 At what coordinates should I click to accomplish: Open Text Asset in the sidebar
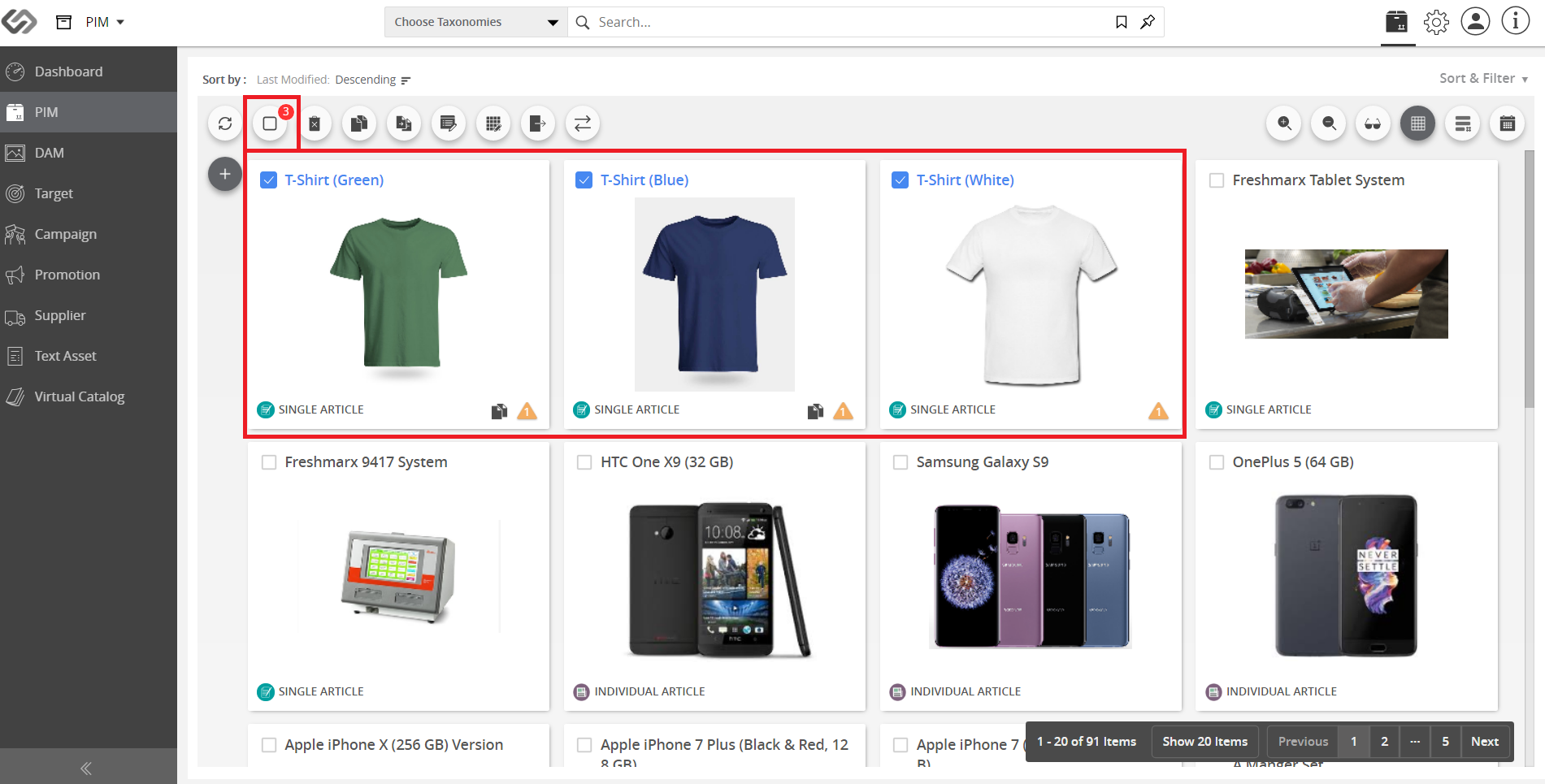point(89,356)
